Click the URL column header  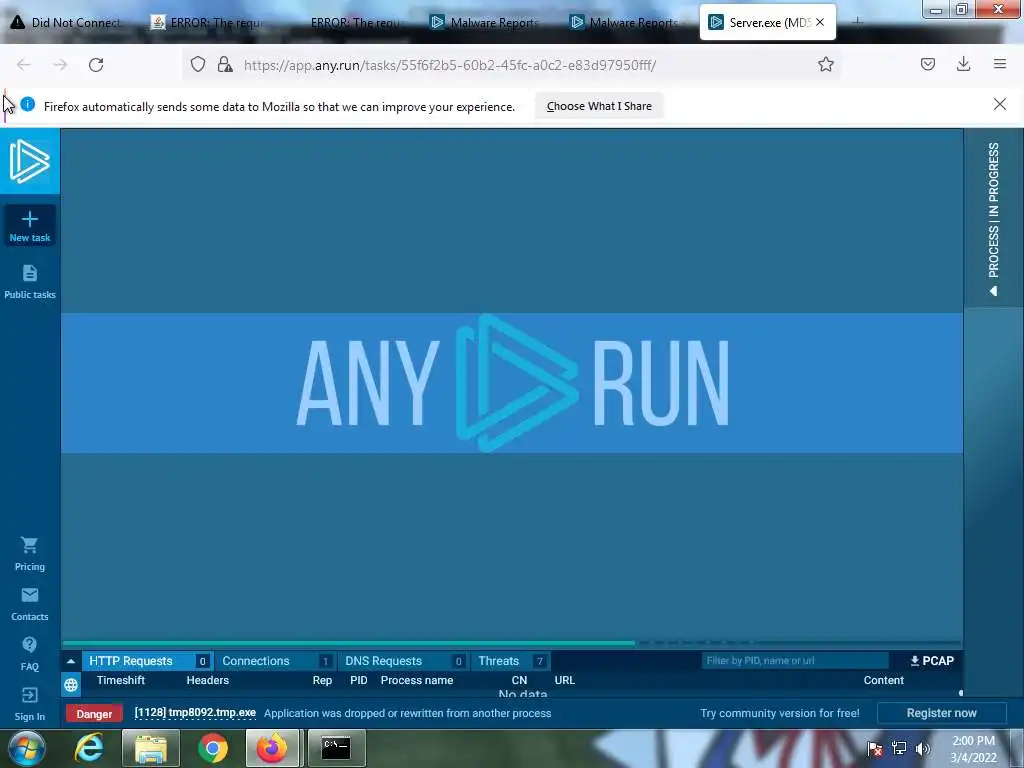click(x=564, y=680)
